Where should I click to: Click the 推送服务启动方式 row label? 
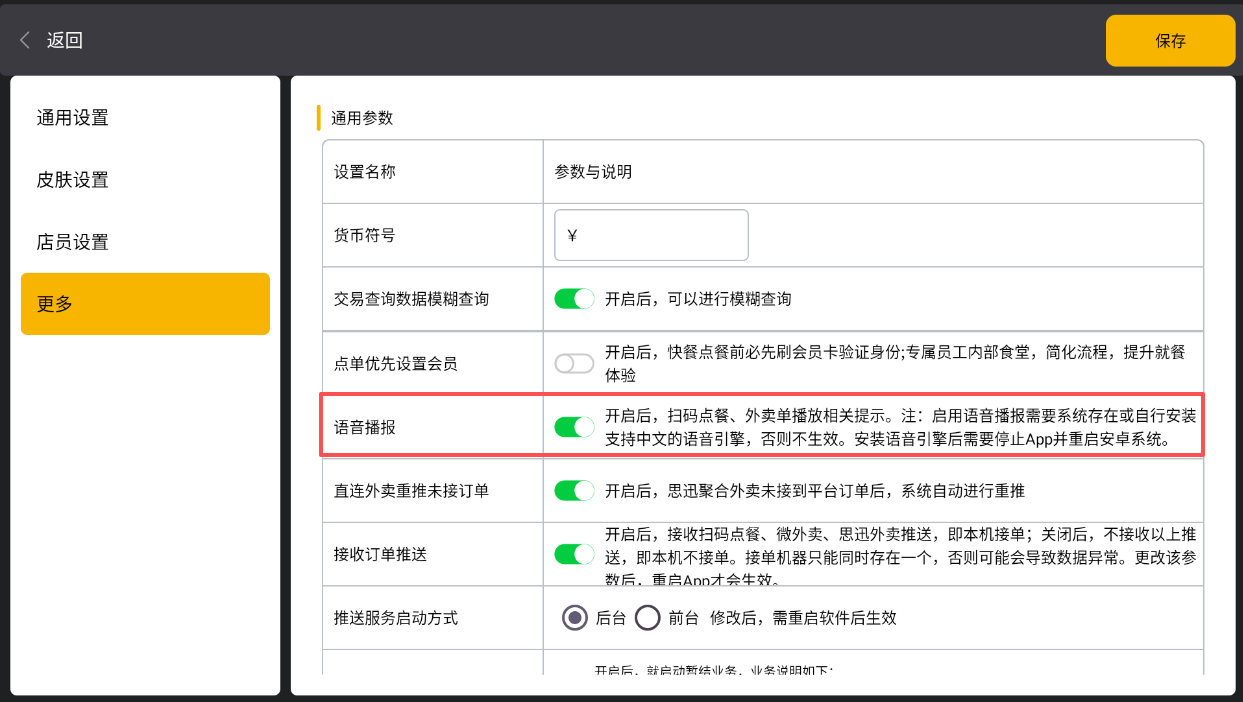tap(396, 618)
